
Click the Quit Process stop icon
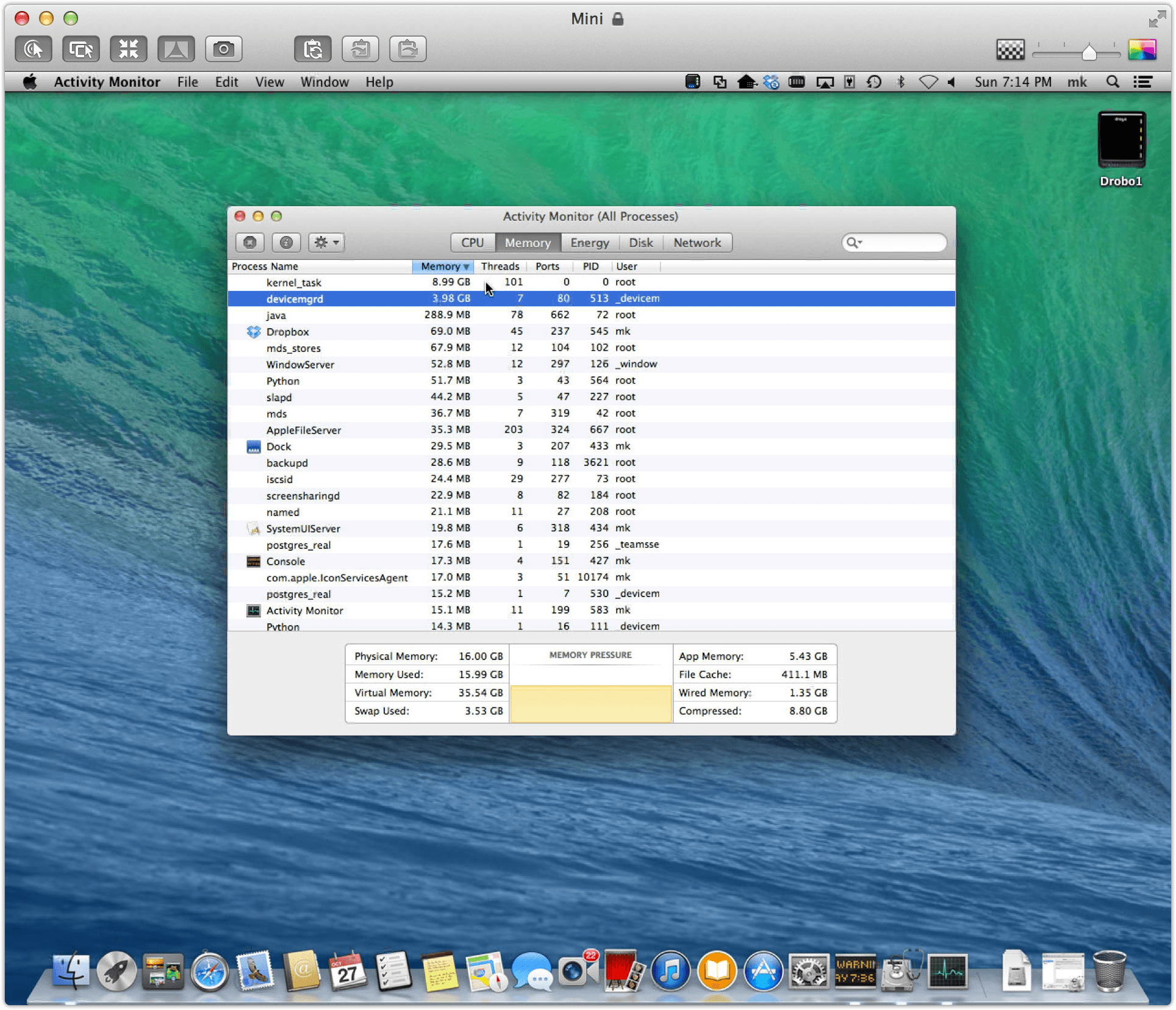tap(249, 243)
